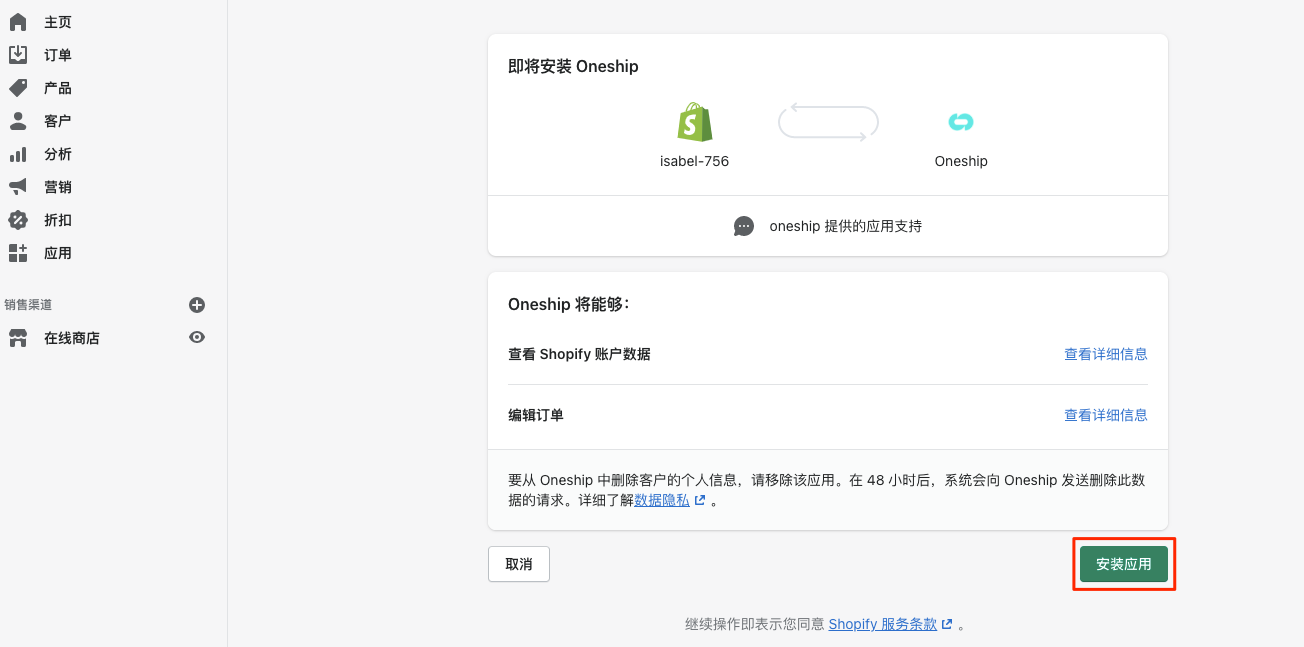Open 折扣 in the sidebar
The width and height of the screenshot is (1304, 647).
pos(58,220)
